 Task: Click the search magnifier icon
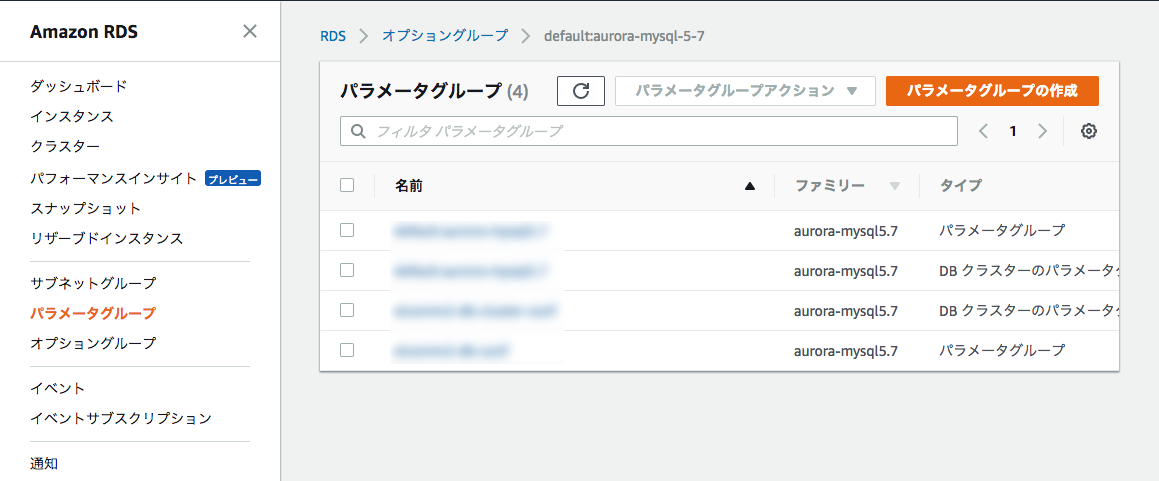tap(358, 132)
